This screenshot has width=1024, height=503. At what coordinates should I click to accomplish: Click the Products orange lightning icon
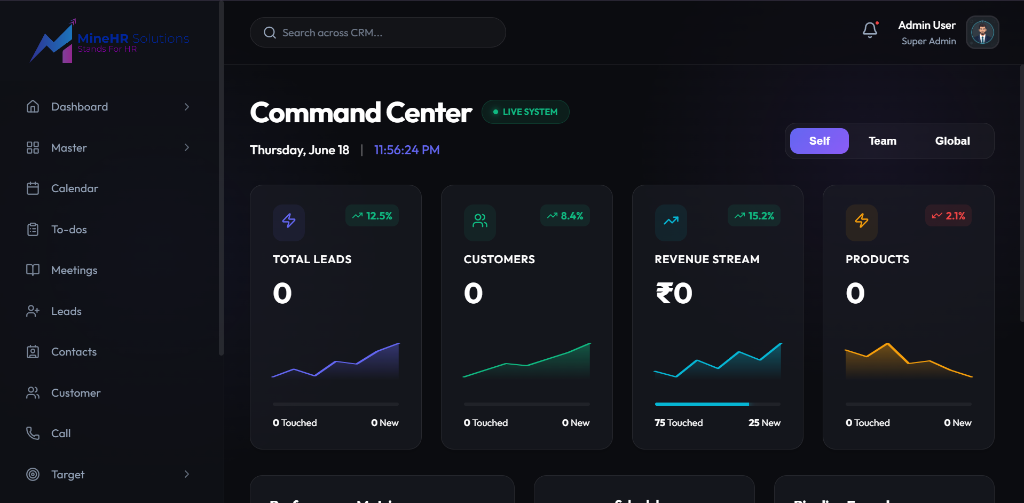tap(862, 221)
